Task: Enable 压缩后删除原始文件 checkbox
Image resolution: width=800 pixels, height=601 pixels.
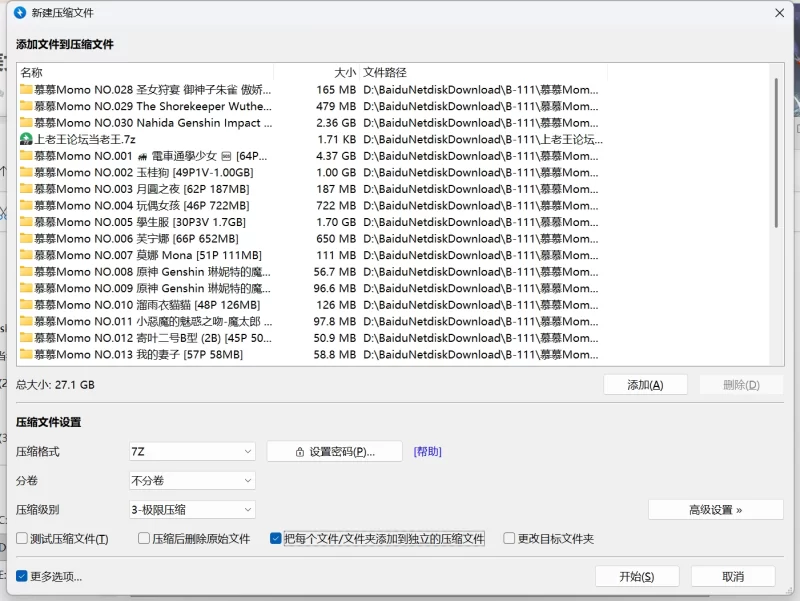Action: [x=142, y=539]
